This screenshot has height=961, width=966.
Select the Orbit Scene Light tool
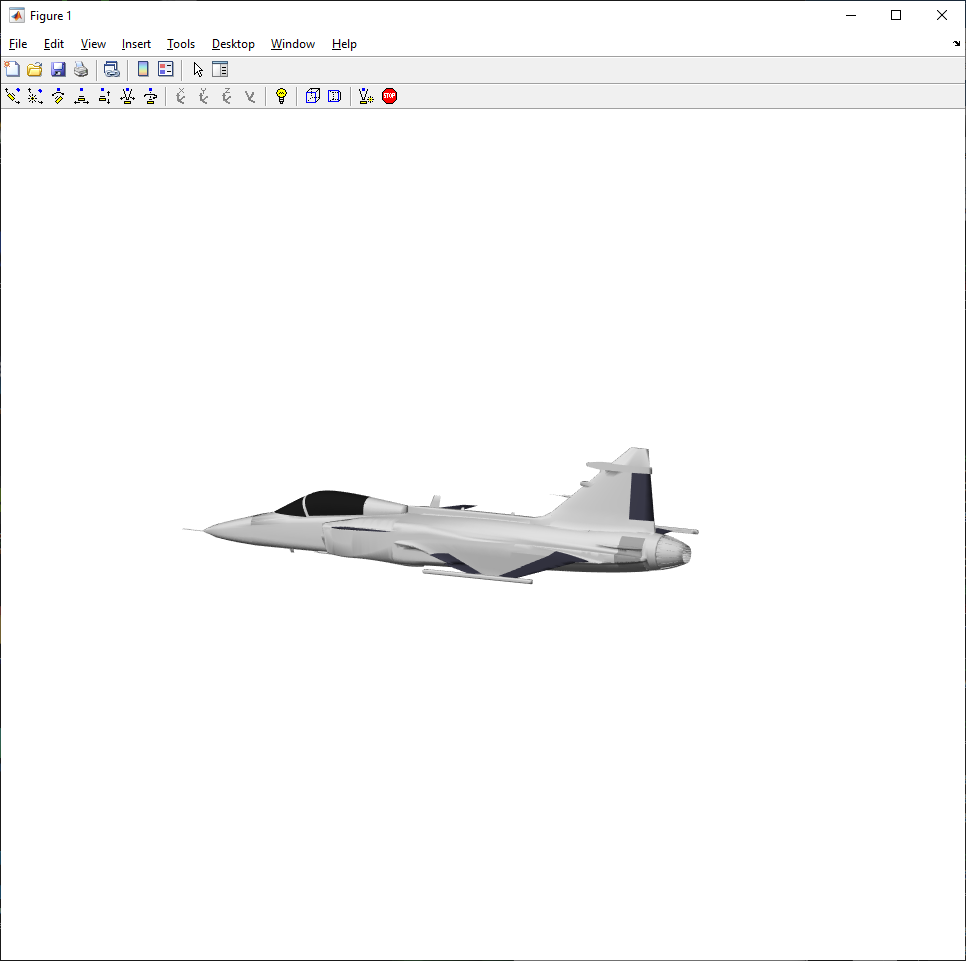click(x=34, y=96)
